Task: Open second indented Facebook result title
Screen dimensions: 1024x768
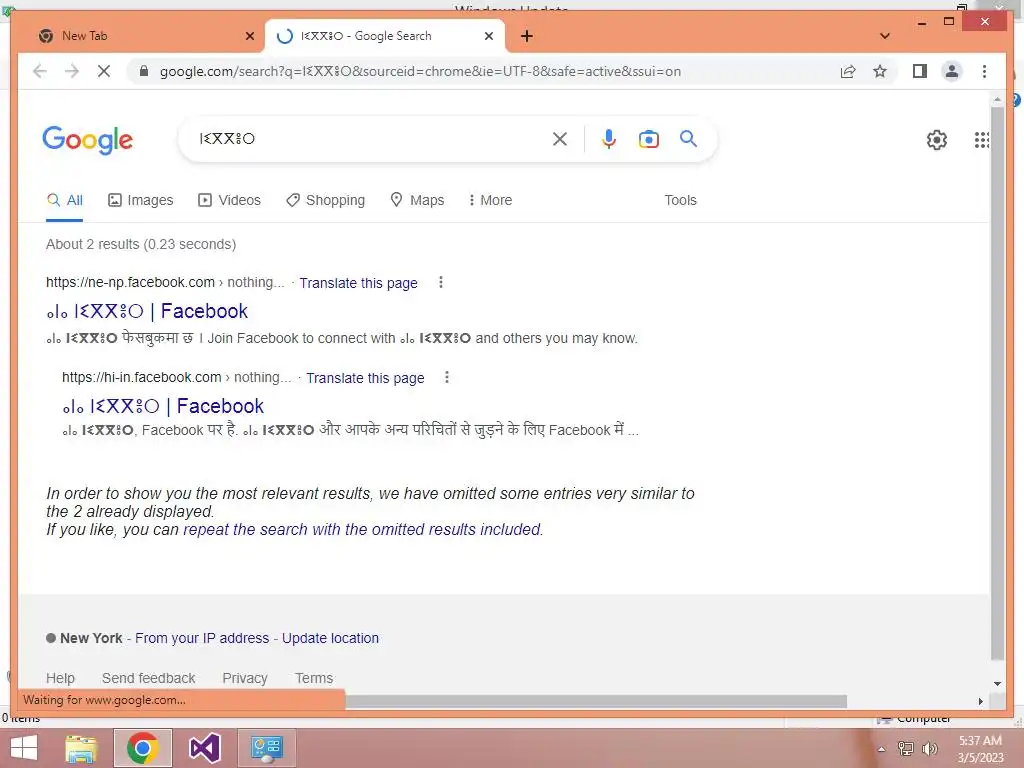Action: click(163, 406)
